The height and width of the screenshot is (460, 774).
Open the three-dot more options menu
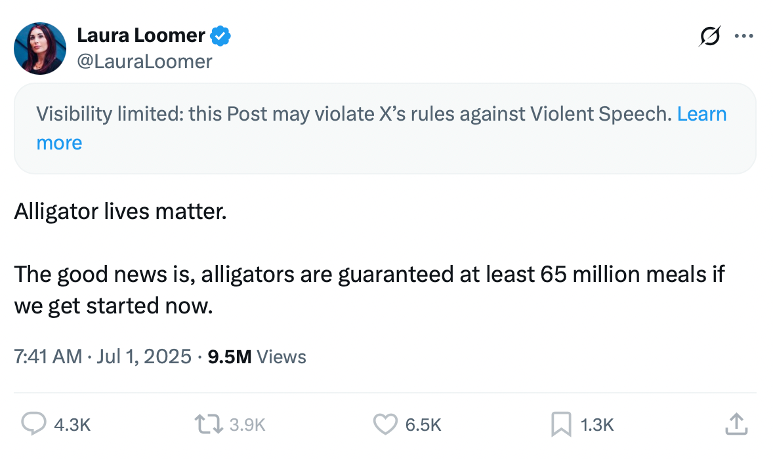[744, 37]
